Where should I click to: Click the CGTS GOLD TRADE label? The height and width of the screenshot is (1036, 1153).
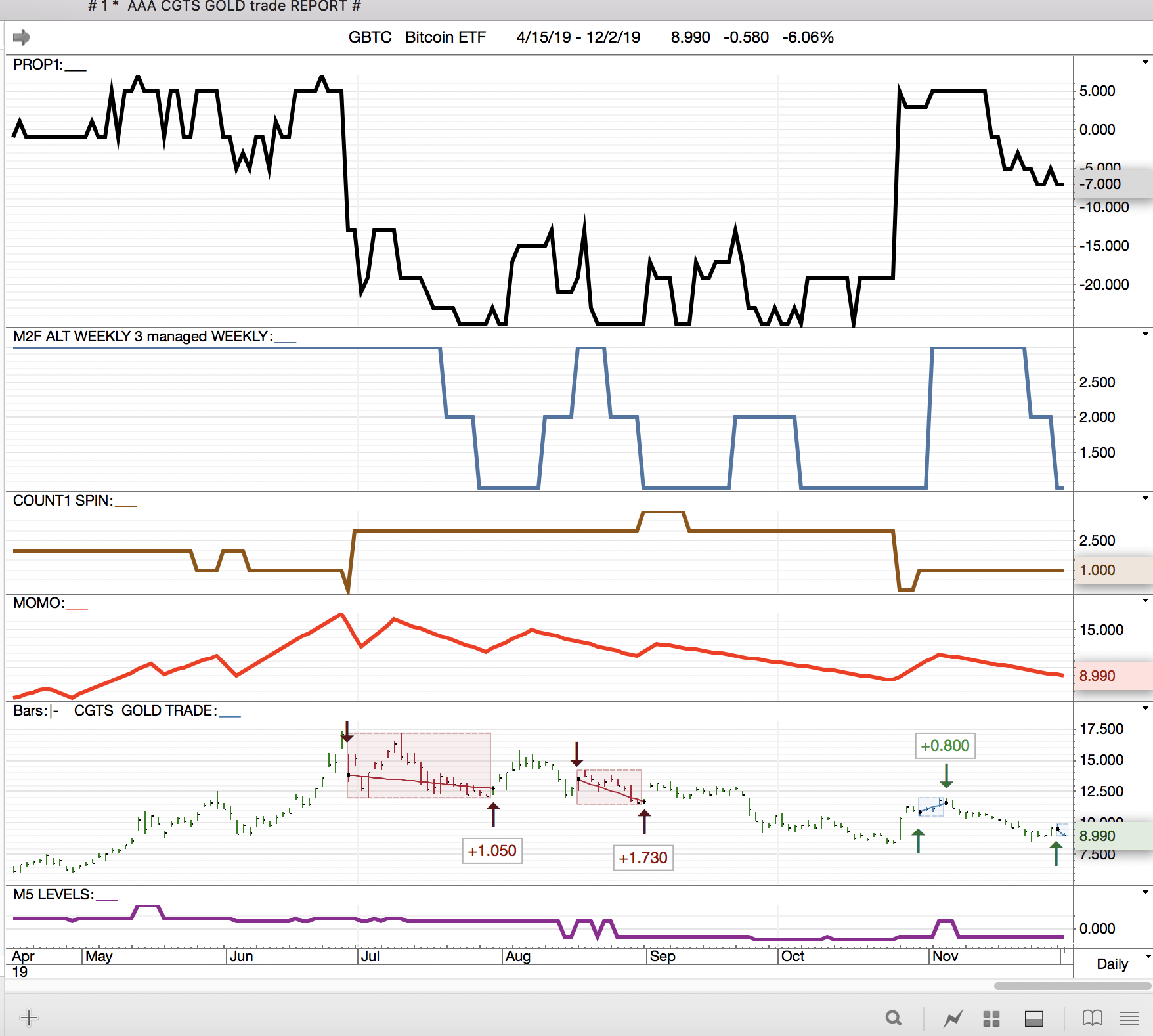point(146,710)
